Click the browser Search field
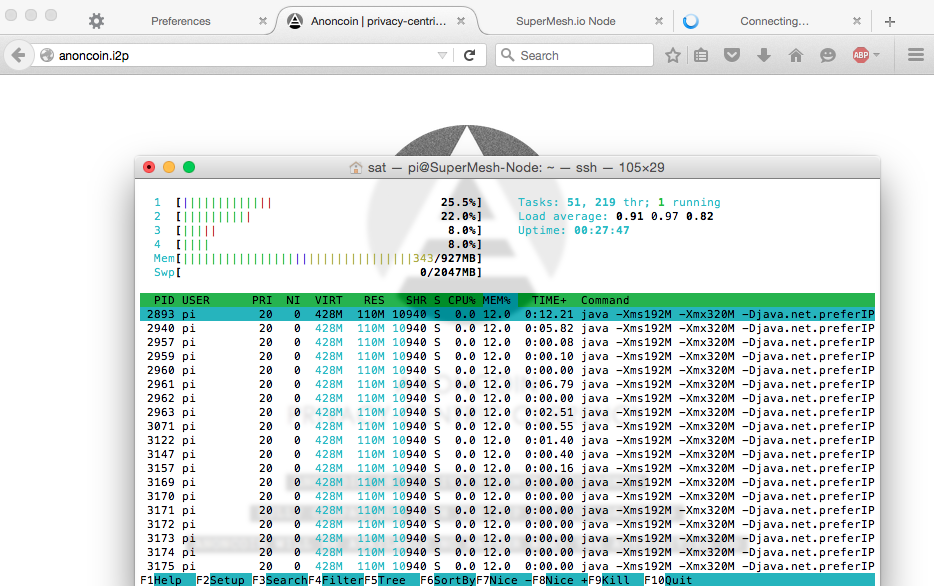 pos(574,55)
